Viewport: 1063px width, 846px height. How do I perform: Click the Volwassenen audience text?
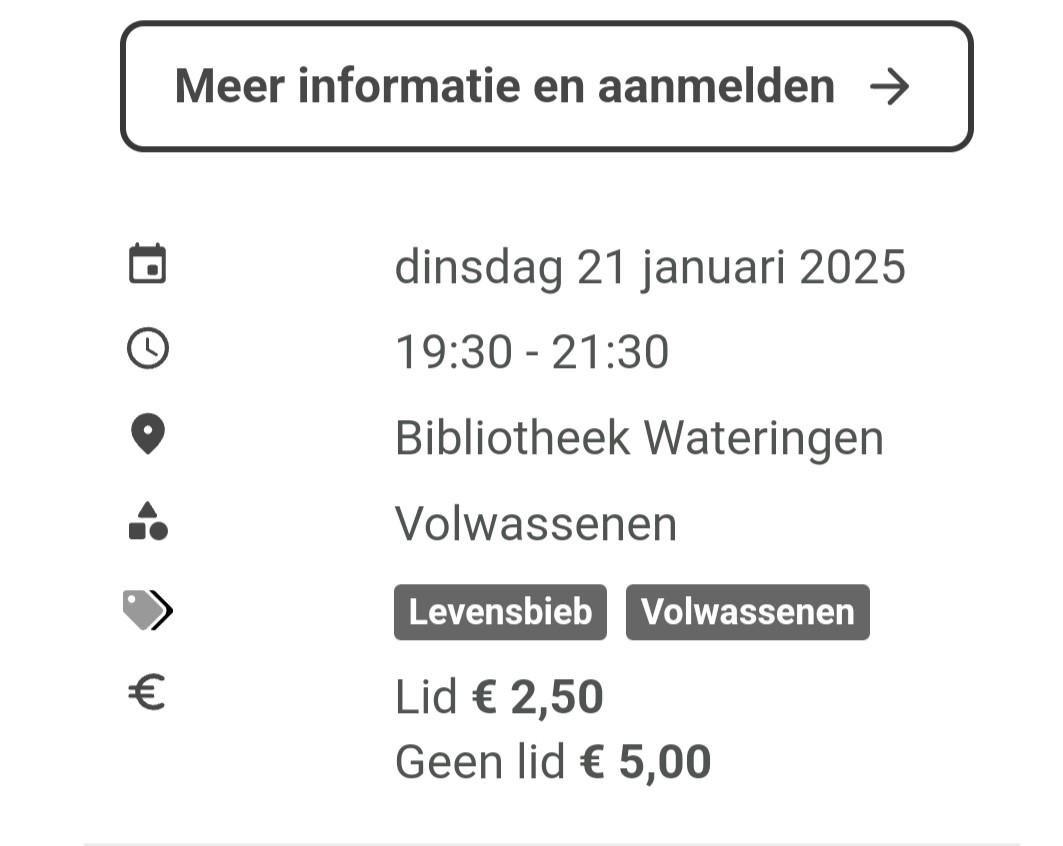(536, 524)
